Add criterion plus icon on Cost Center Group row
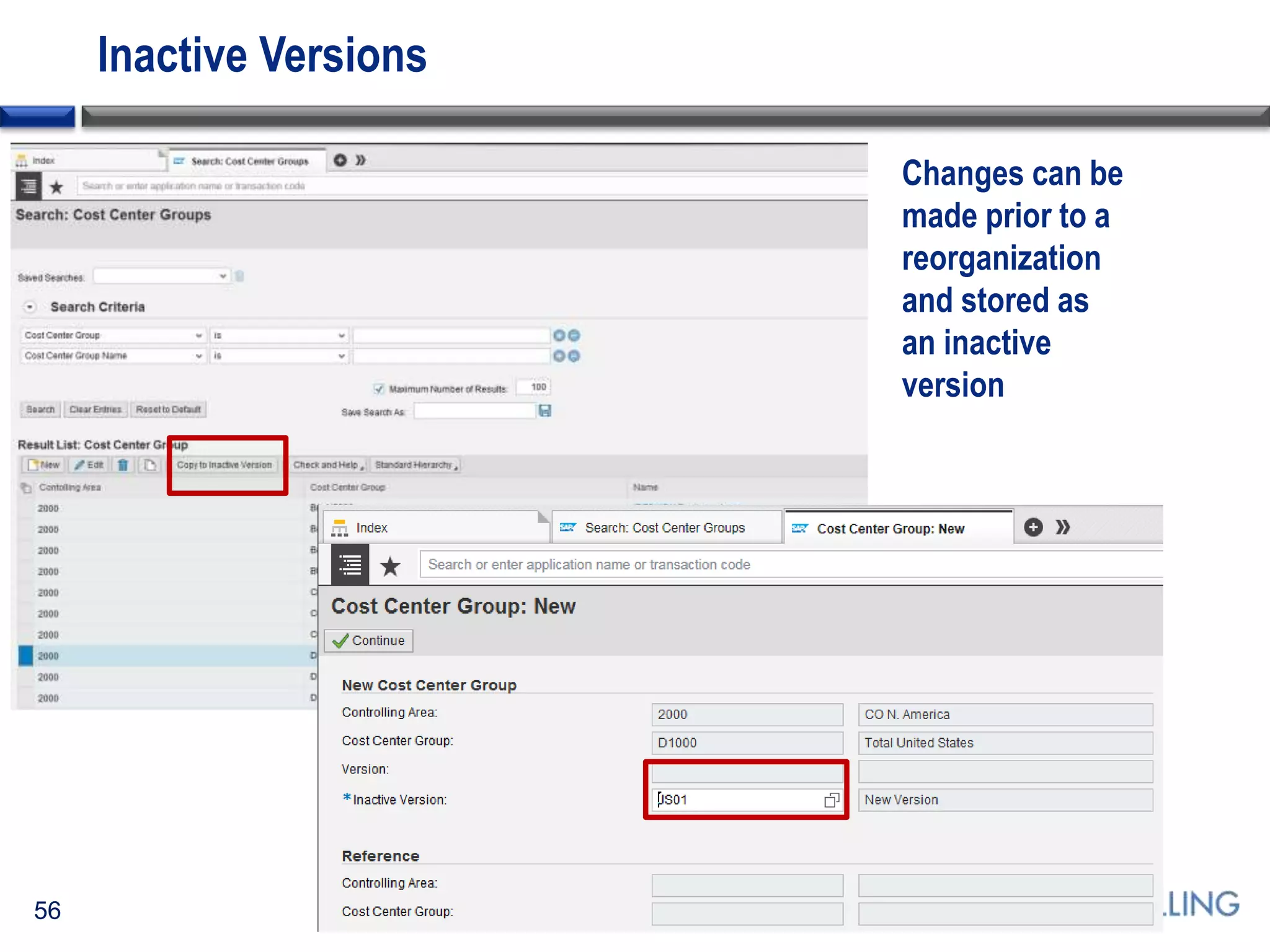Viewport: 1270px width, 952px height. click(x=559, y=335)
